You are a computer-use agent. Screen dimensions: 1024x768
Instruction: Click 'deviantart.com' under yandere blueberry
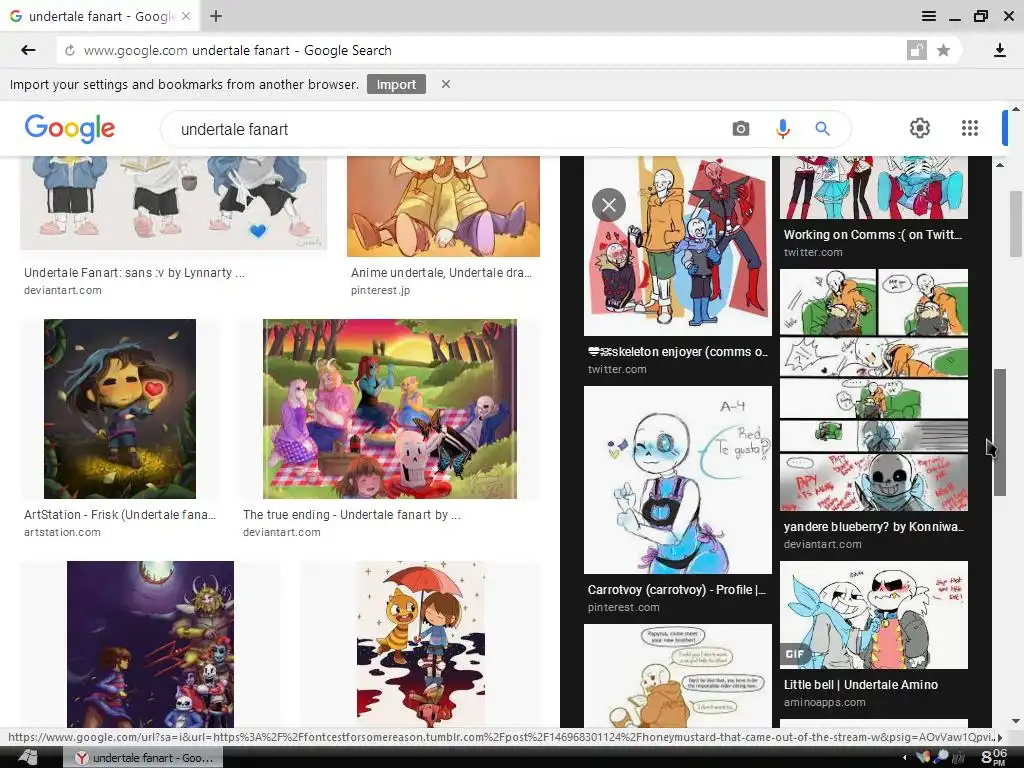click(822, 545)
